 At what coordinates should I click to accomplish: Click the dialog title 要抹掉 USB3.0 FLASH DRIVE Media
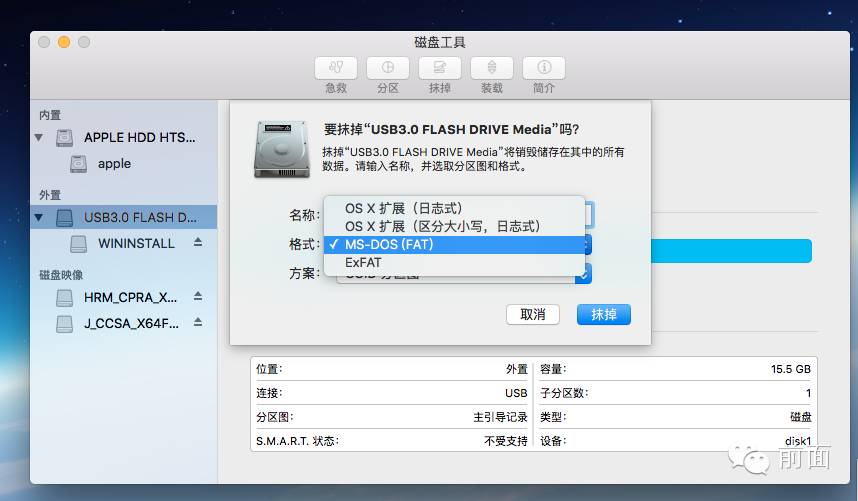coord(451,130)
